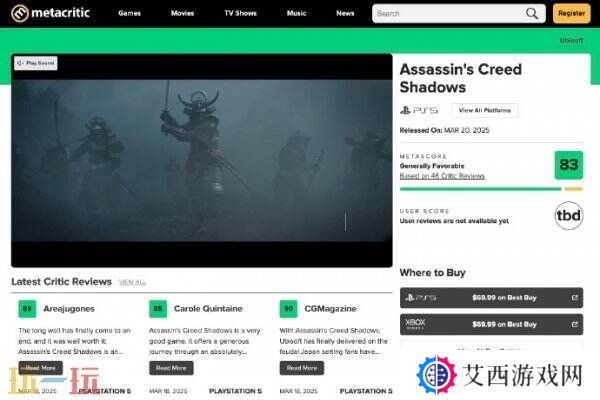Screen dimensions: 600x400
Task: Click the search magnifier icon
Action: pyautogui.click(x=532, y=14)
